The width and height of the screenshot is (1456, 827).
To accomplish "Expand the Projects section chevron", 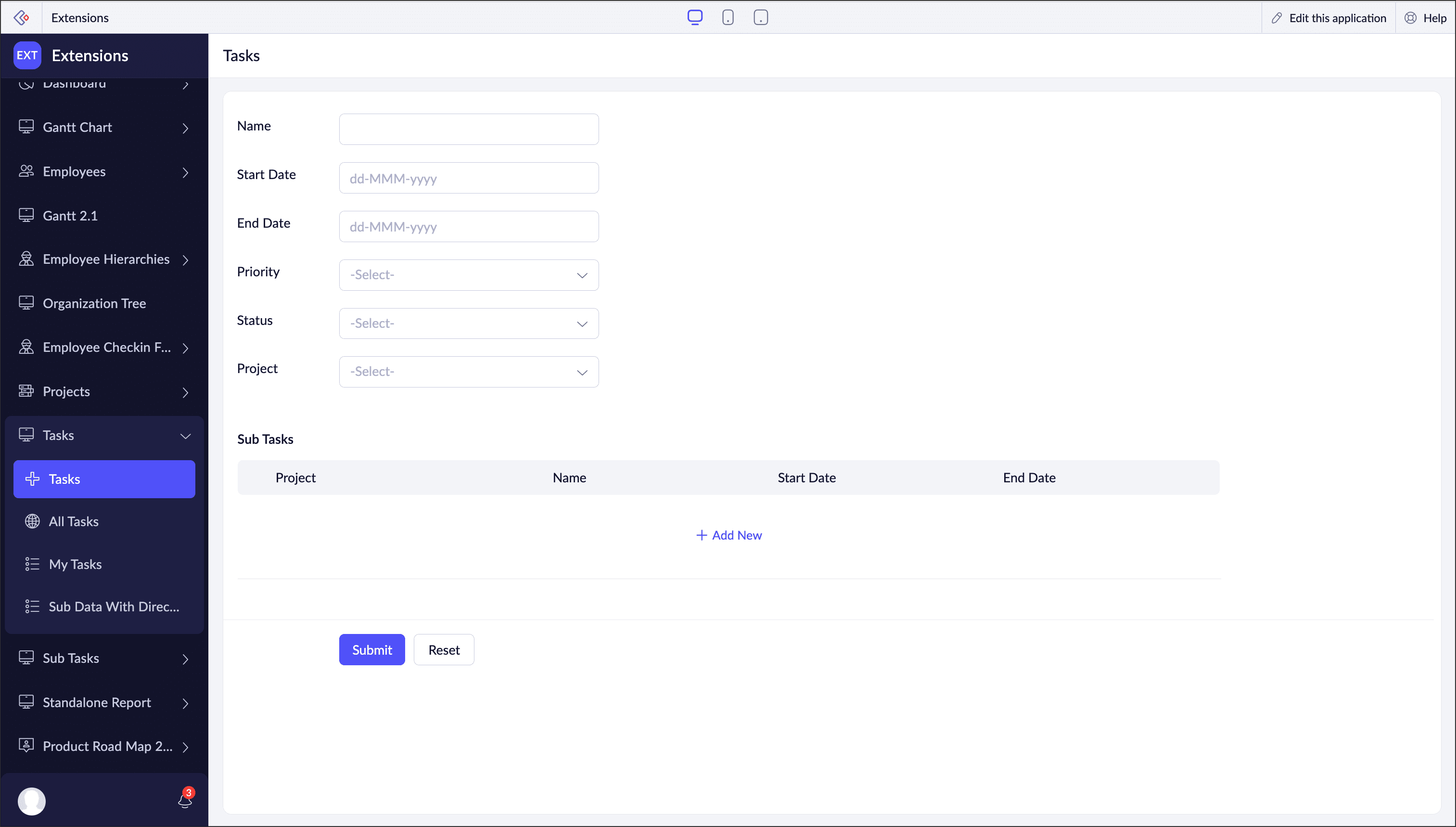I will (x=186, y=392).
